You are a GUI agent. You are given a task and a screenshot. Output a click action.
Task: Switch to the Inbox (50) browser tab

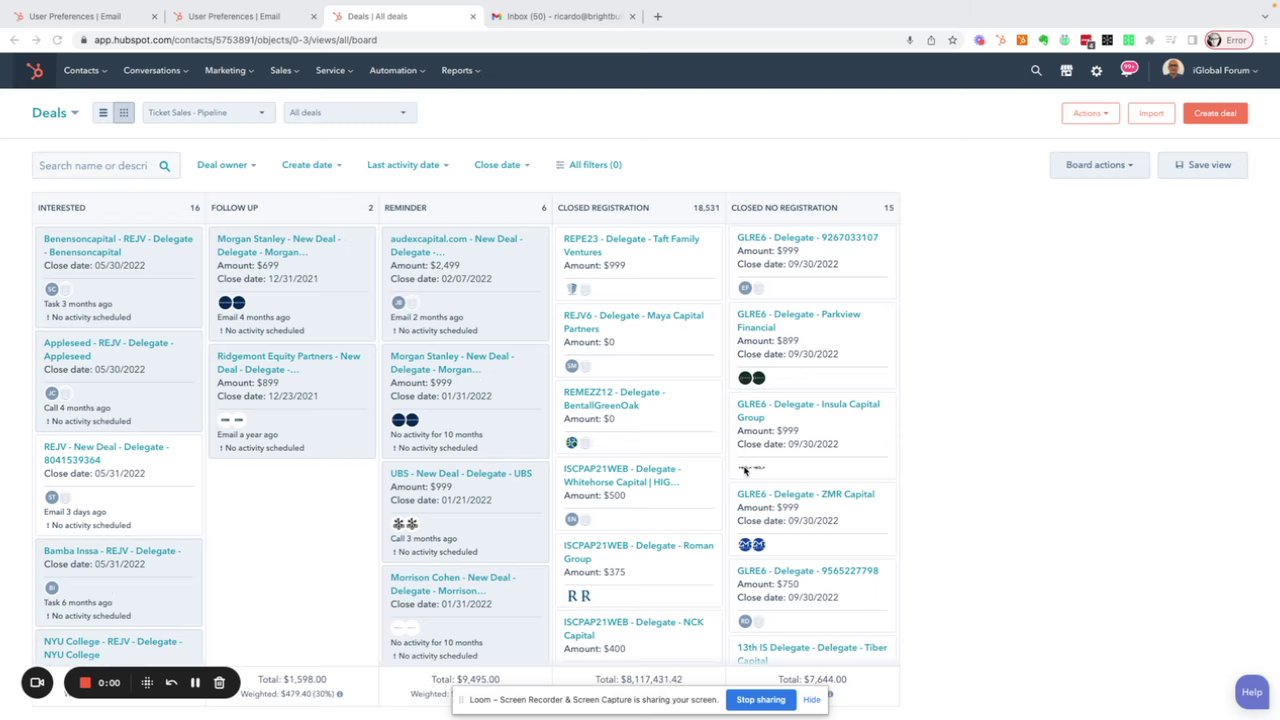tap(562, 16)
